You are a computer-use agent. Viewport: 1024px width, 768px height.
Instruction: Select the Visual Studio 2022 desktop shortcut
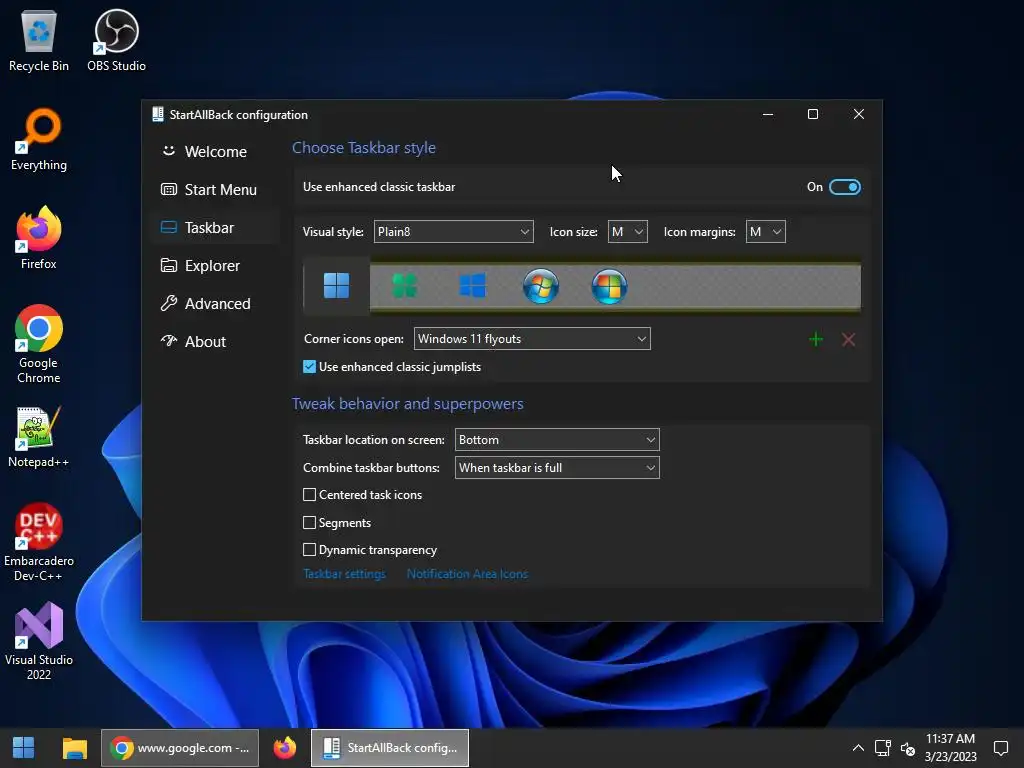[39, 641]
